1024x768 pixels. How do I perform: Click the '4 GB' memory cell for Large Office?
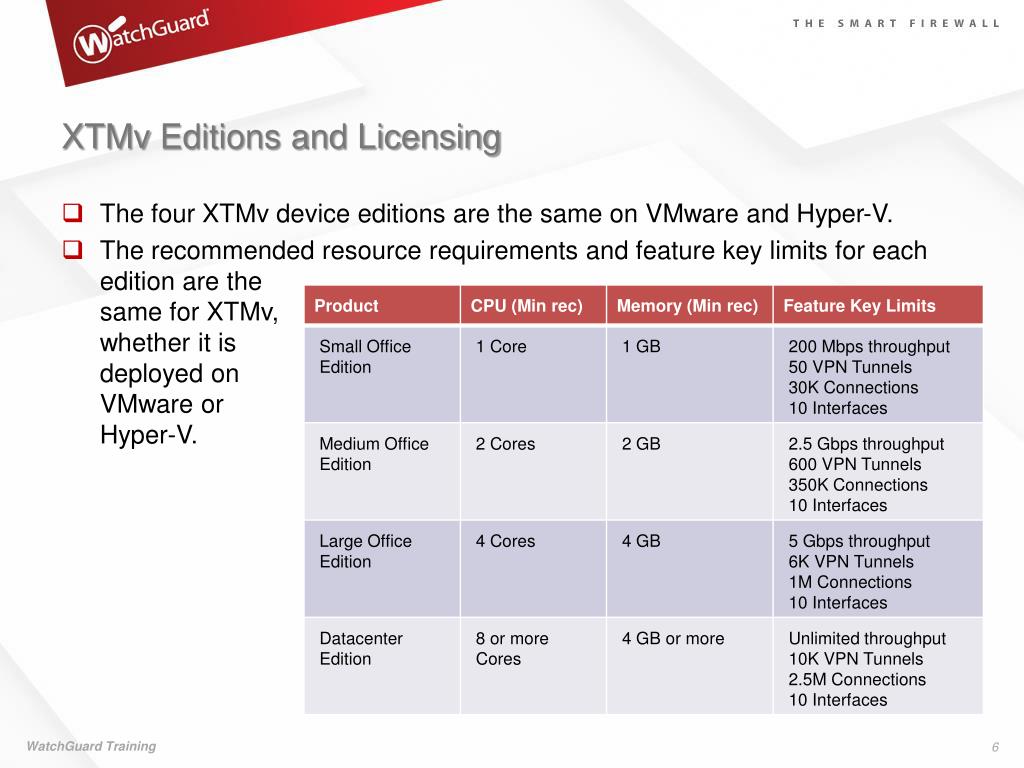(x=690, y=569)
